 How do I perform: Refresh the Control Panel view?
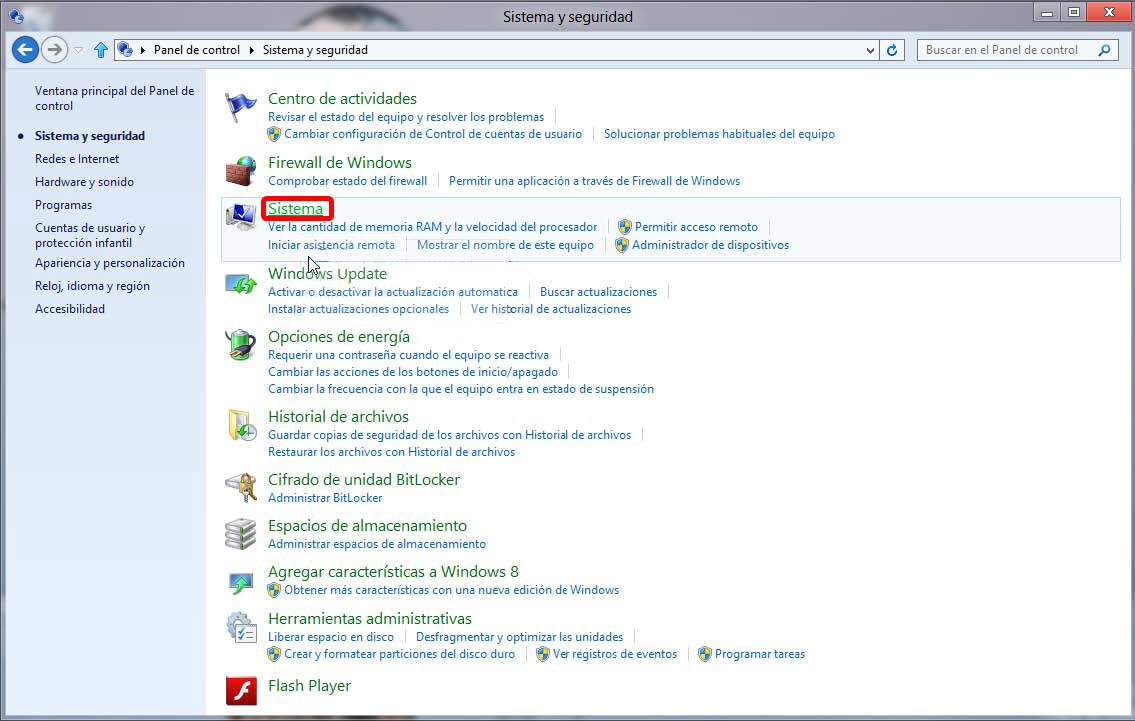coord(893,50)
